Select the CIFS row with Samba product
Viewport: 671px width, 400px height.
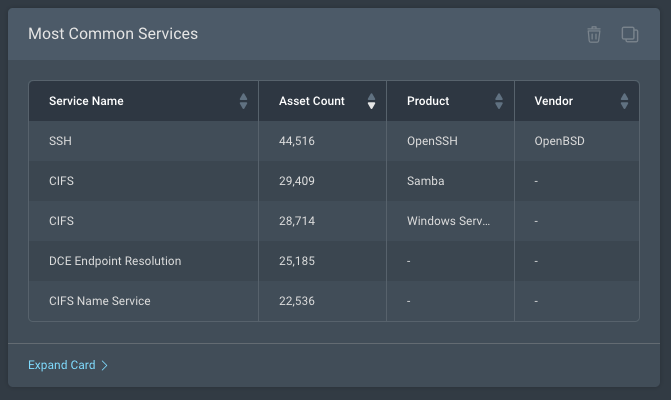tap(62, 181)
